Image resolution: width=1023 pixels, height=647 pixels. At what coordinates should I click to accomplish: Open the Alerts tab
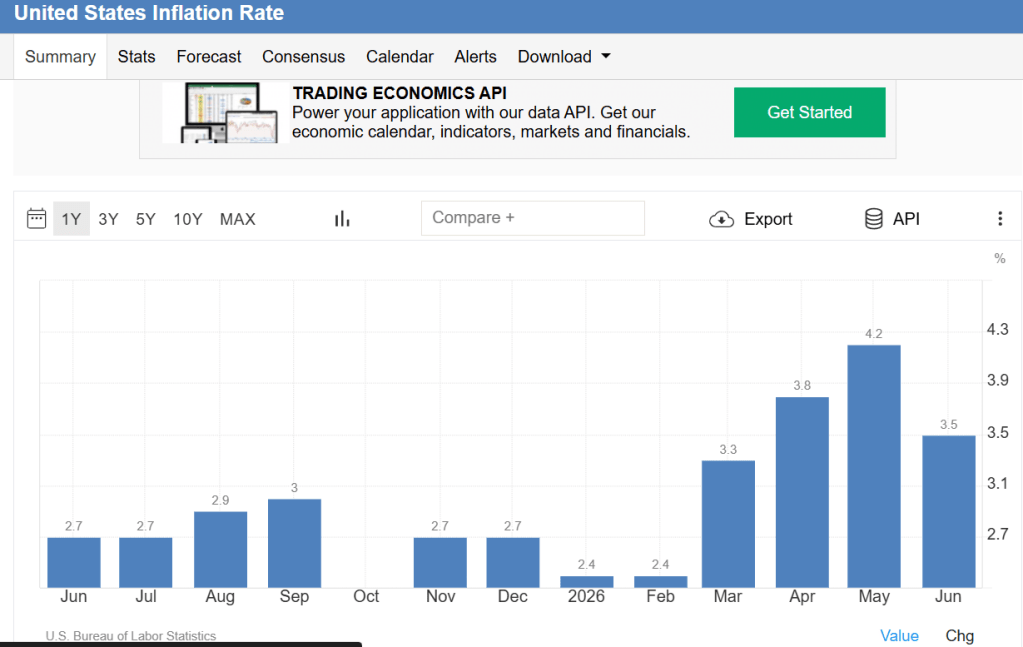476,57
